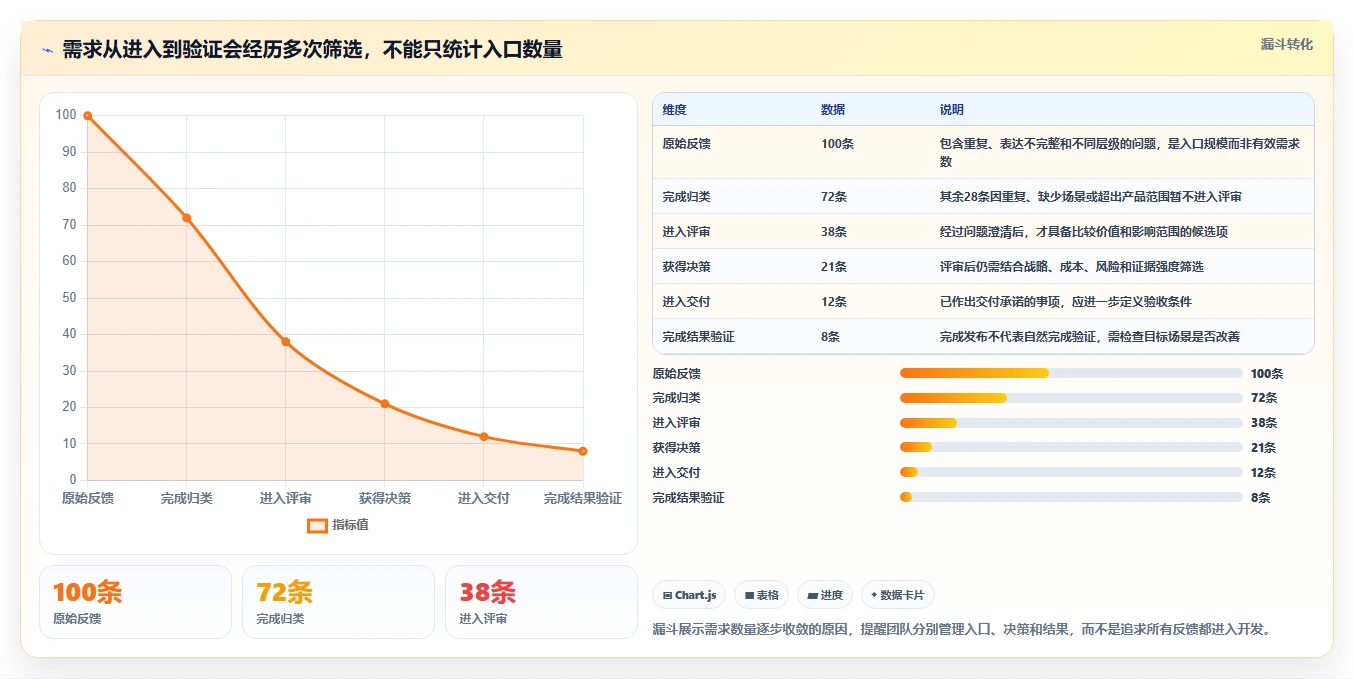Click the 漏斗转化 label in header
This screenshot has width=1354, height=679.
tap(1287, 44)
